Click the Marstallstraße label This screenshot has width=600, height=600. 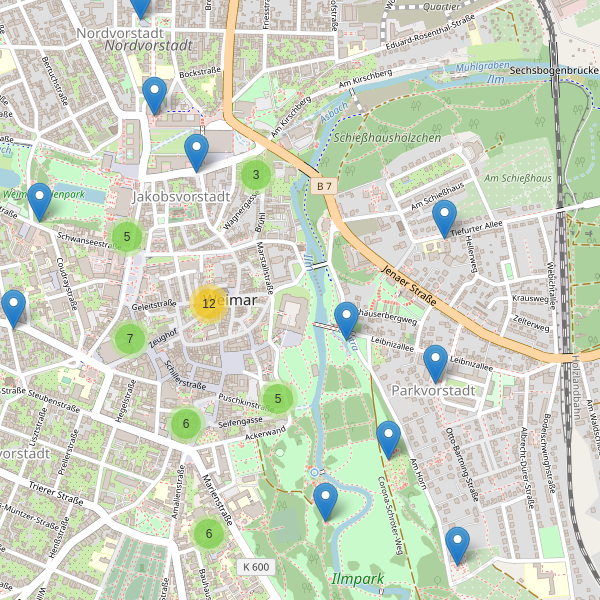tap(265, 268)
